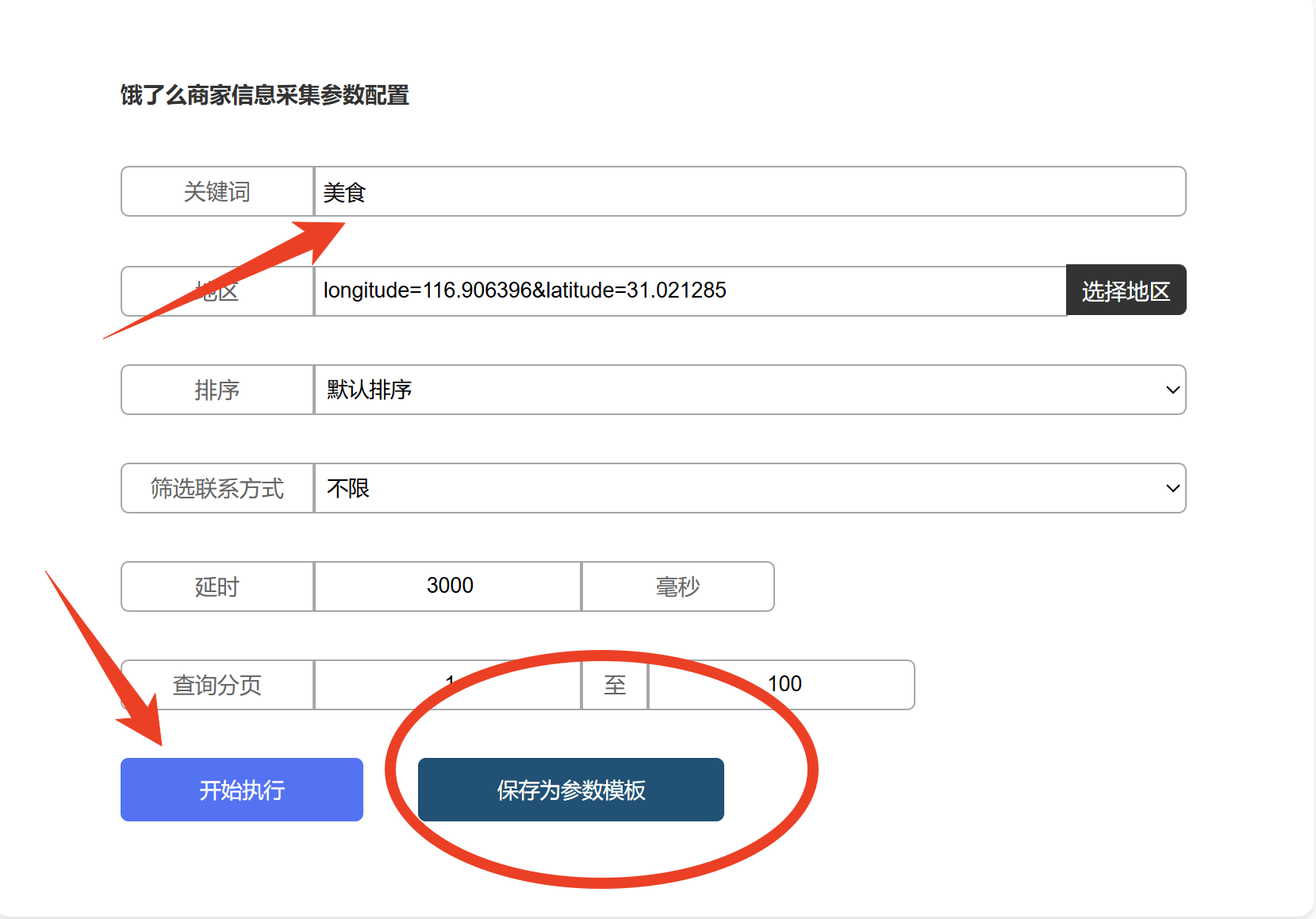This screenshot has height=919, width=1316.
Task: Click the 地区 label box
Action: (x=217, y=291)
